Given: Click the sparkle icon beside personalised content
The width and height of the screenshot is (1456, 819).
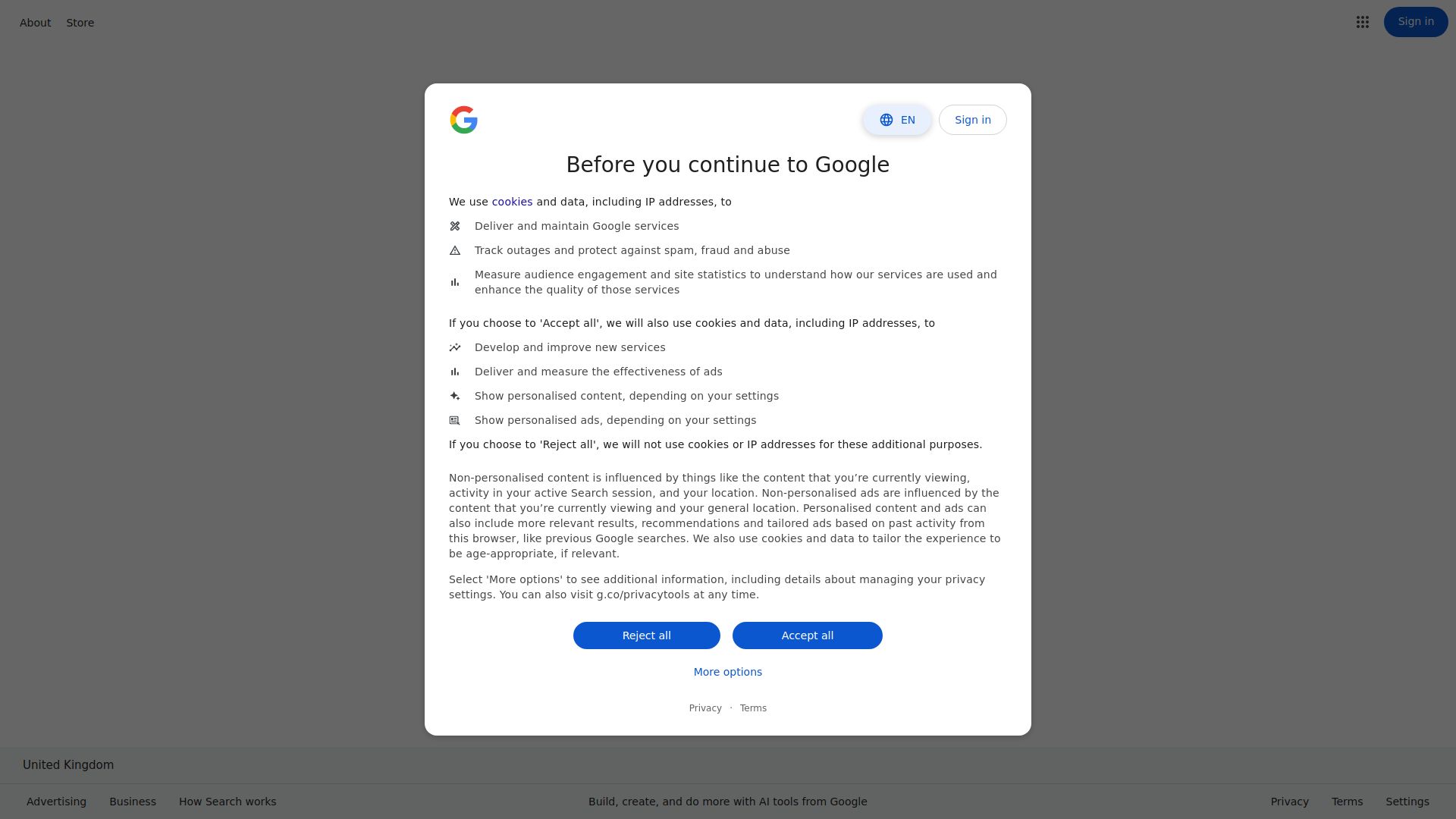Looking at the screenshot, I should point(455,396).
